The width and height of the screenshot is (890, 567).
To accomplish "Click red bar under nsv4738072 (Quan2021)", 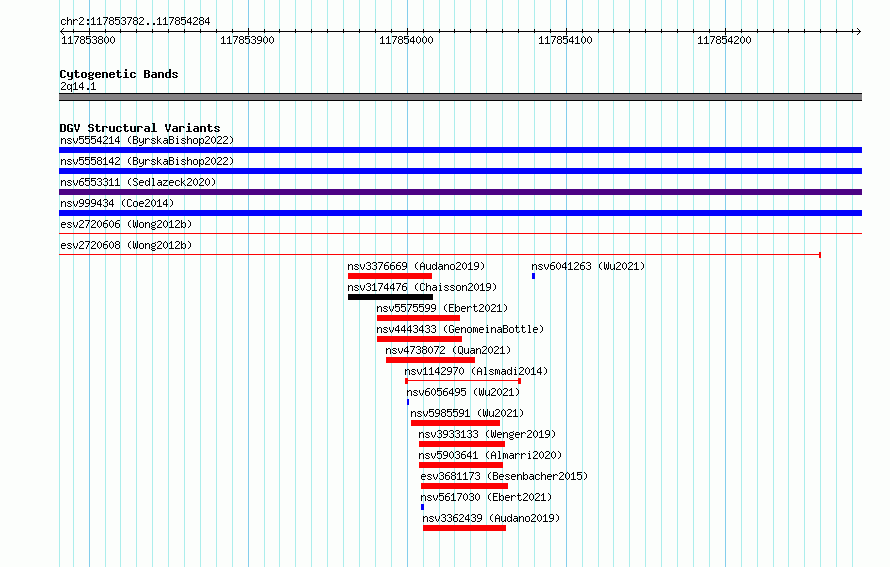I will point(430,360).
